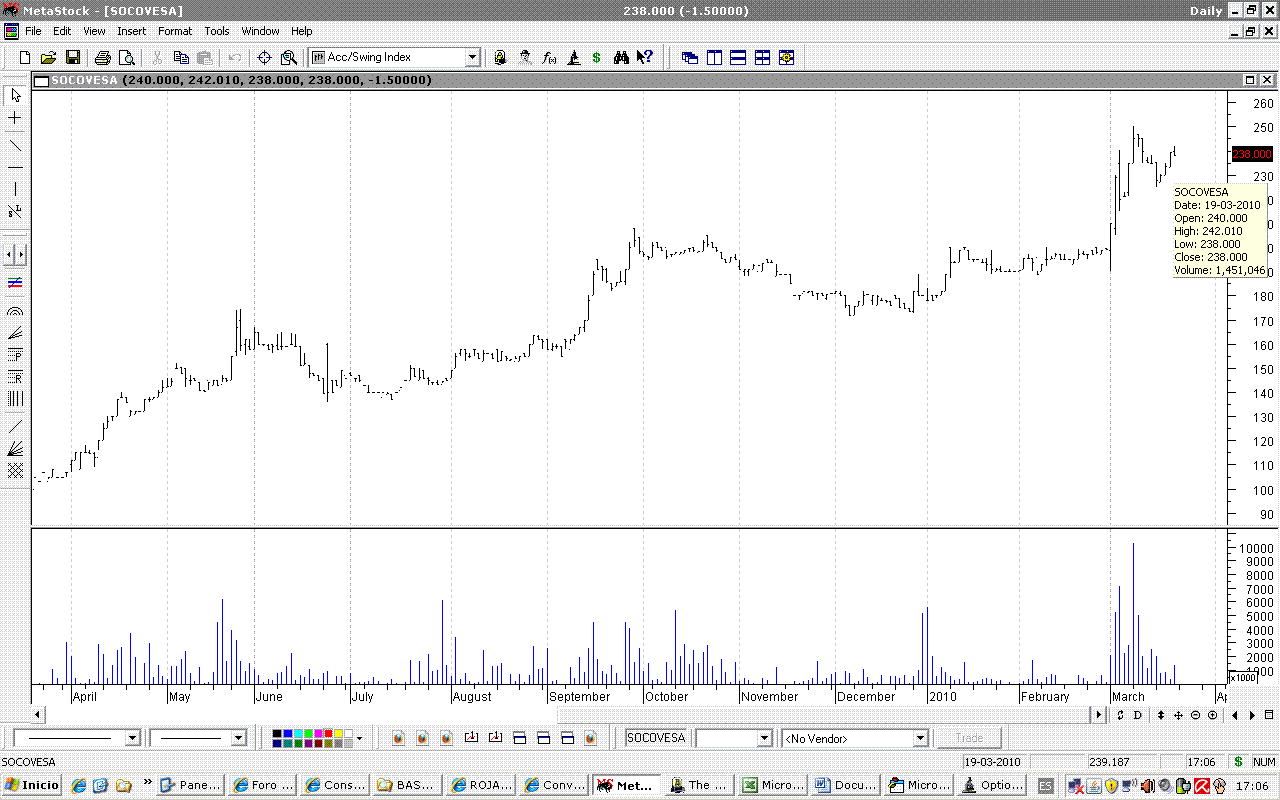Pick the black color swatch

click(x=278, y=734)
